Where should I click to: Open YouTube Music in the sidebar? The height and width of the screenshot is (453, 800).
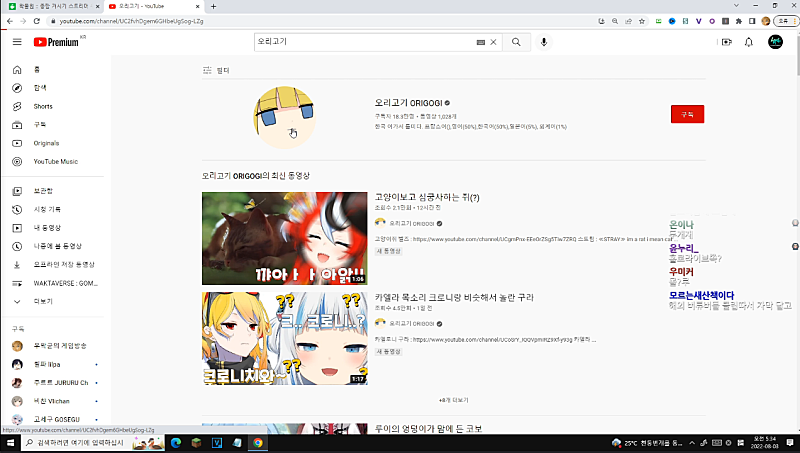click(53, 161)
